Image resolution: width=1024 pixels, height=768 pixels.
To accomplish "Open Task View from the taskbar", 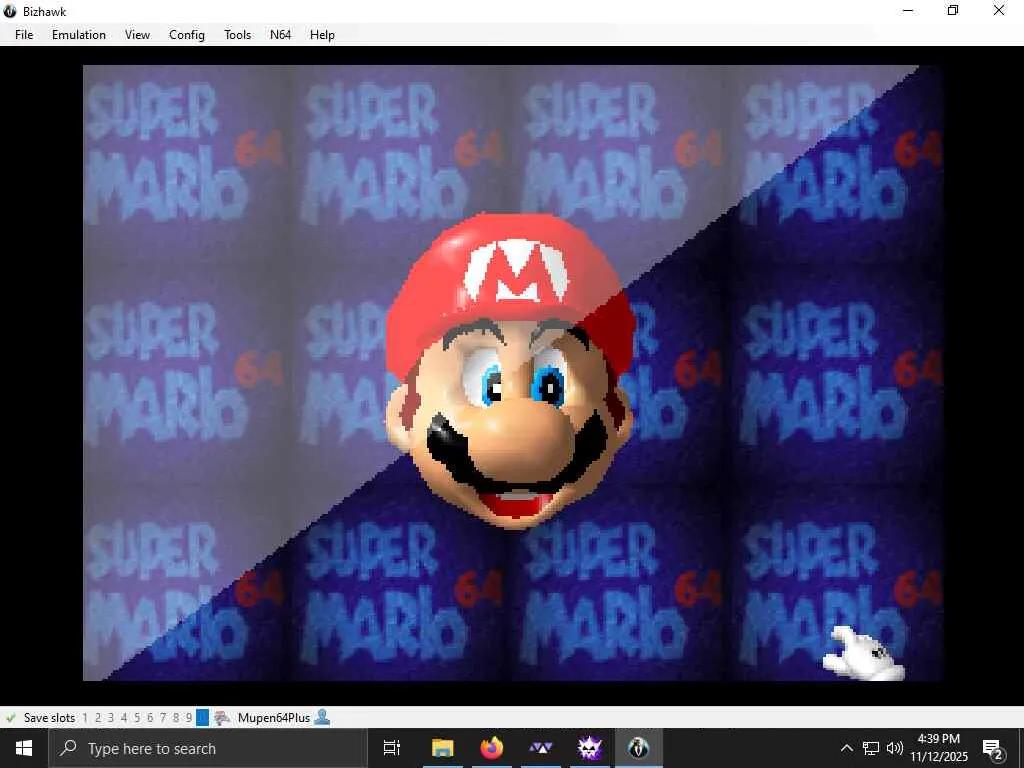I will [392, 748].
